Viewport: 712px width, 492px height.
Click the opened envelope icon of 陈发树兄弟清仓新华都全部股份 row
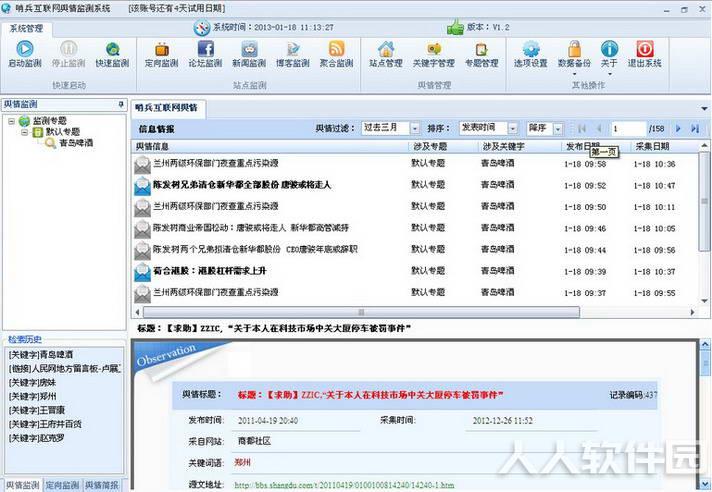(142, 186)
